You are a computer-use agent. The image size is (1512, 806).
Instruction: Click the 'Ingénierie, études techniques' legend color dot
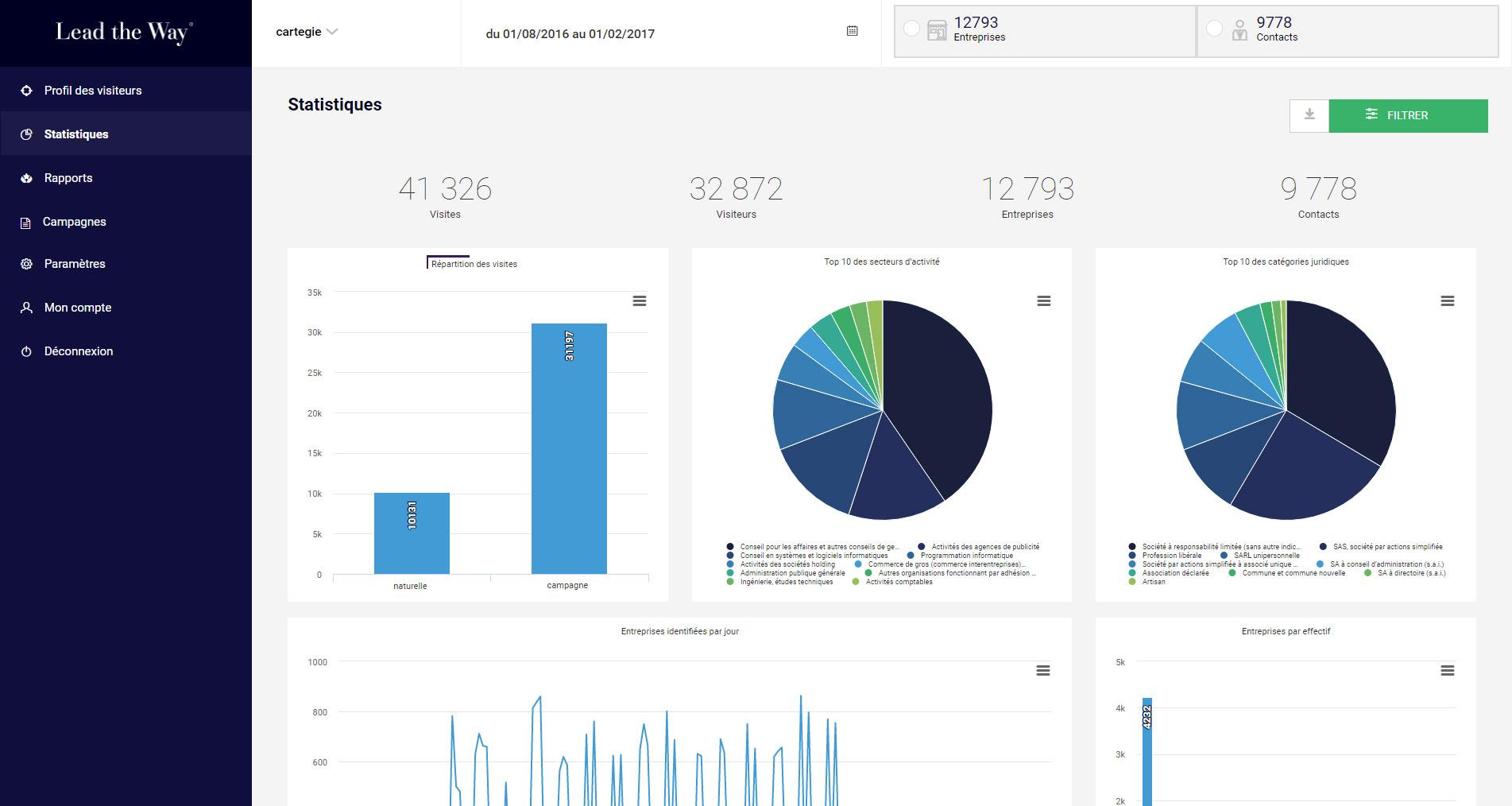point(730,582)
